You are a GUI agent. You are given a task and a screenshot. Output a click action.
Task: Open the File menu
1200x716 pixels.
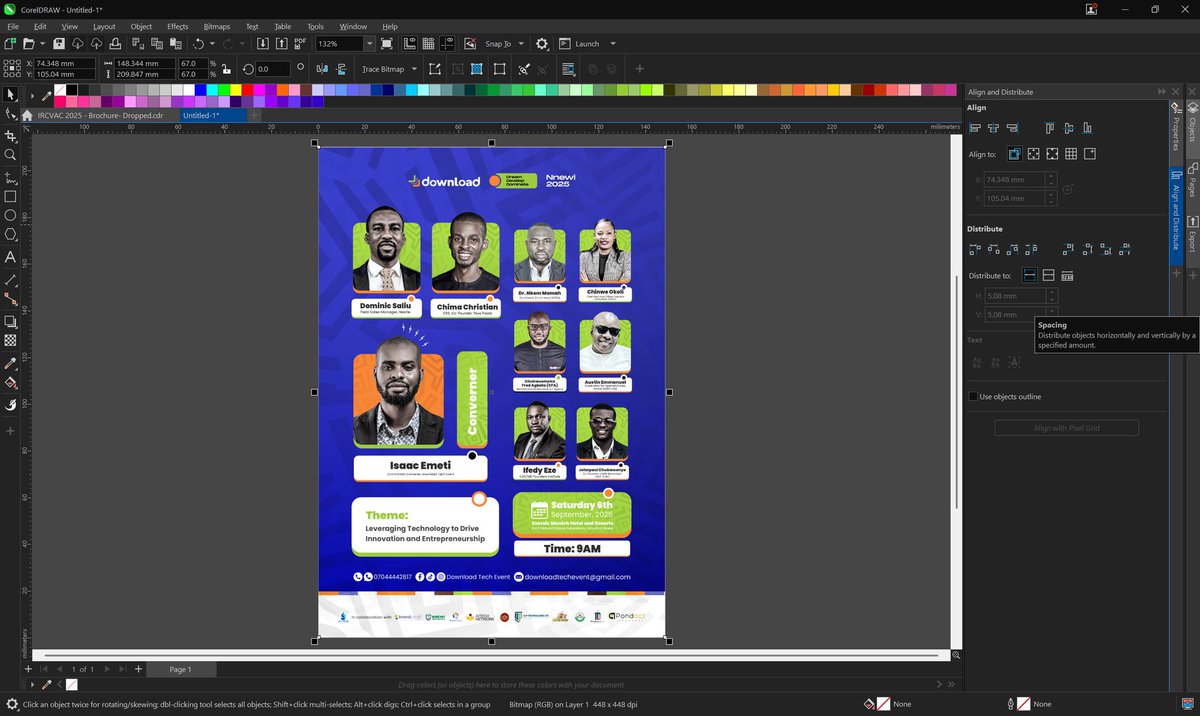(x=12, y=26)
